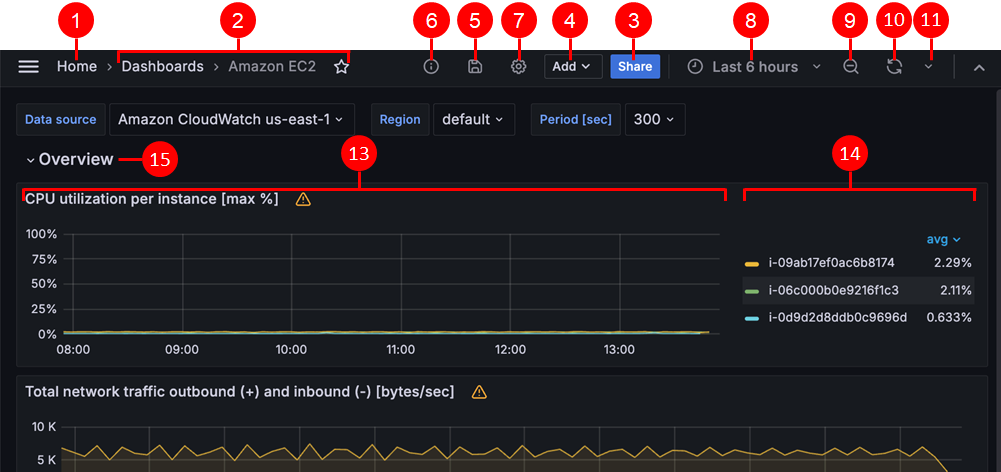
Task: Save the dashboard with disk icon
Action: point(475,67)
